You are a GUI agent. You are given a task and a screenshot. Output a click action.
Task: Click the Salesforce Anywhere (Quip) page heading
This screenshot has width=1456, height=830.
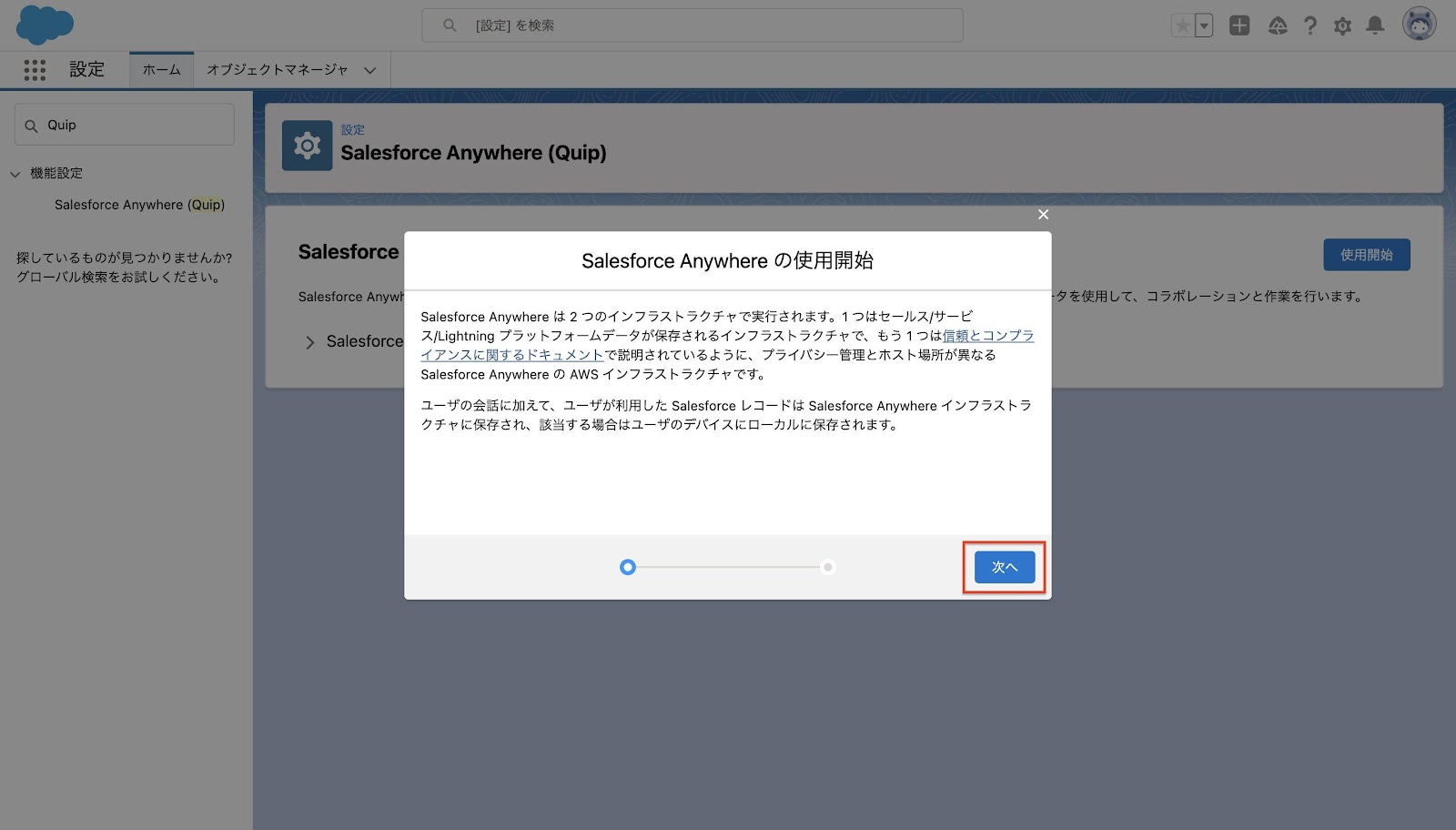[x=473, y=153]
